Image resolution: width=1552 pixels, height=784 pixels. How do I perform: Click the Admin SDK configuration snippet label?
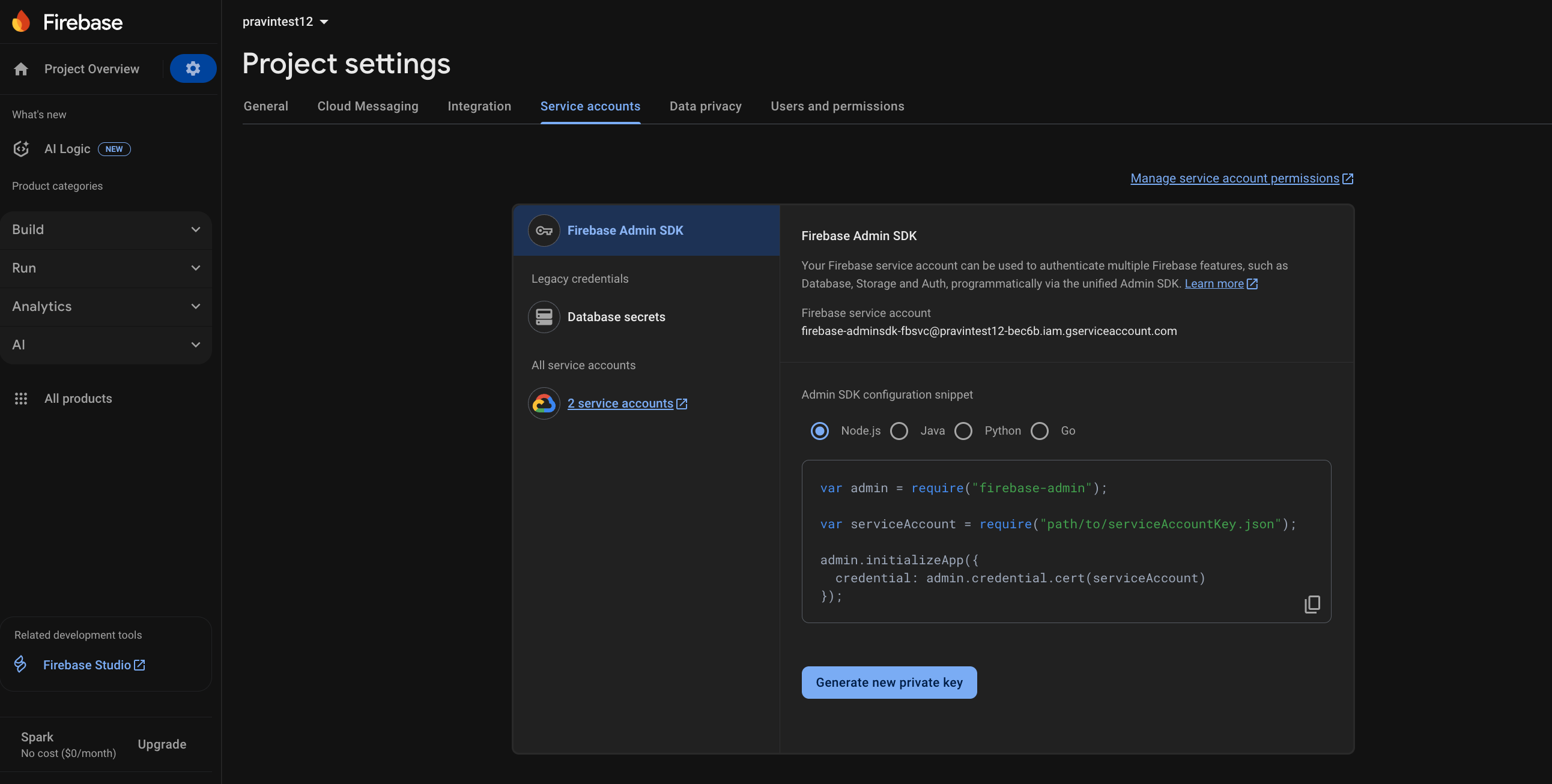(887, 394)
